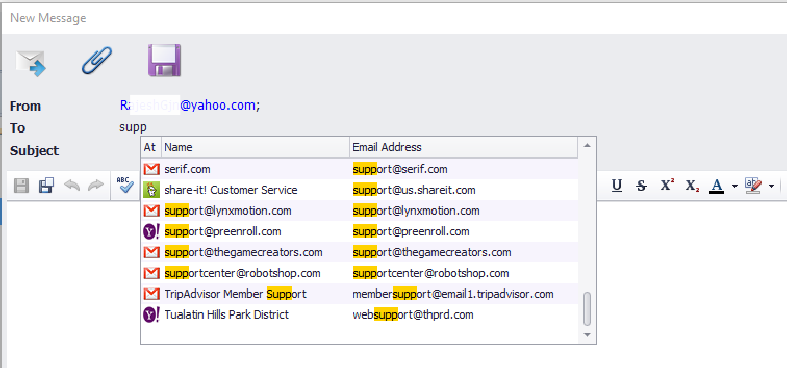The height and width of the screenshot is (368, 787).
Task: Toggle strikethrough formatting
Action: point(641,186)
